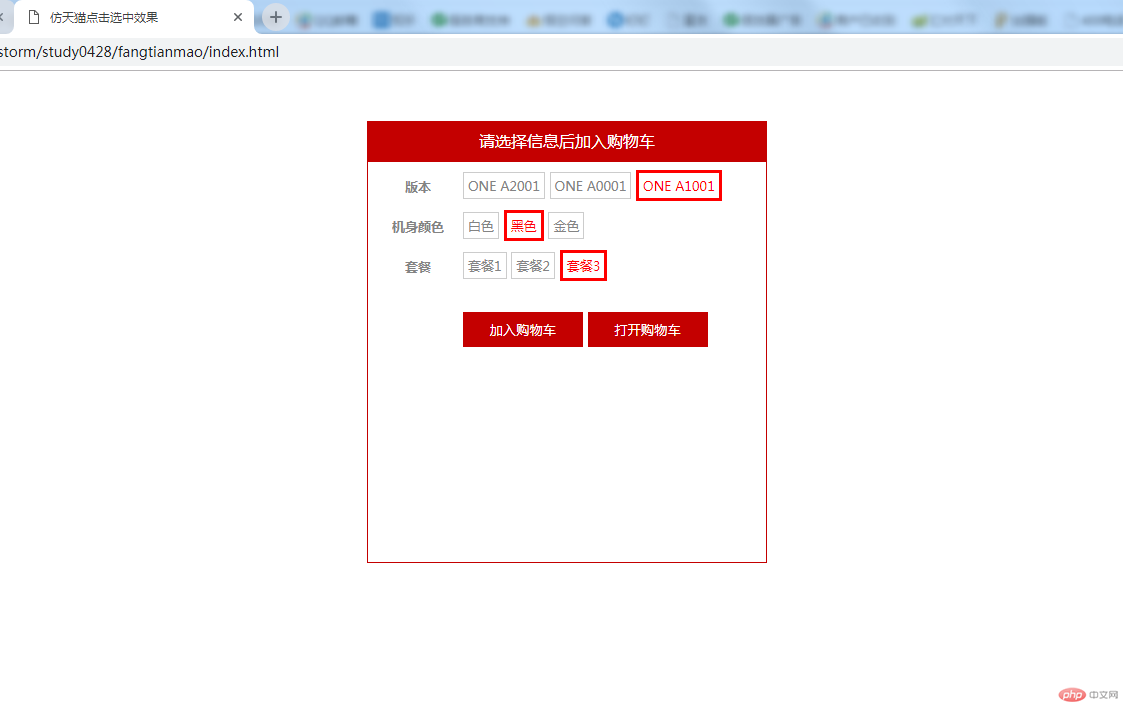Click the page icon in the browser tab

pos(34,17)
